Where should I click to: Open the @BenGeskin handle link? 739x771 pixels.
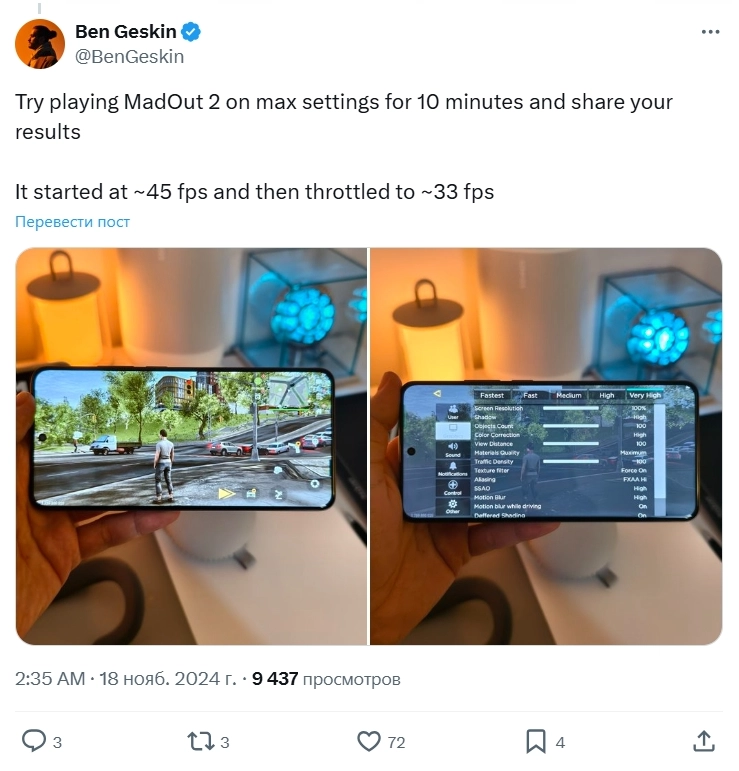(129, 57)
